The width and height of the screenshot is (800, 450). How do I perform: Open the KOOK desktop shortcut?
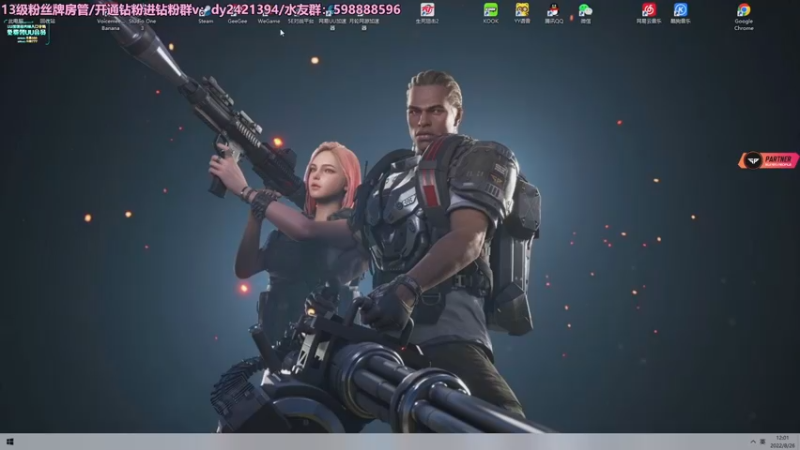tap(490, 13)
